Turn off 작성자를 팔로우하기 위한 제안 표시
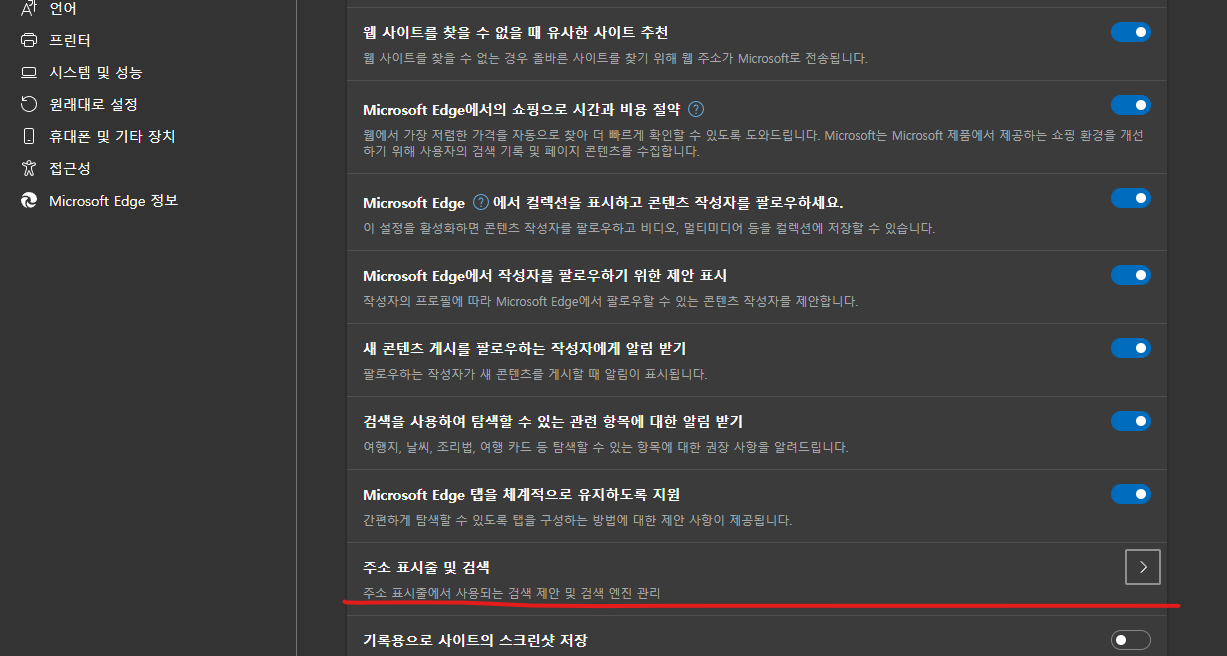Viewport: 1227px width, 656px height. 1131,275
